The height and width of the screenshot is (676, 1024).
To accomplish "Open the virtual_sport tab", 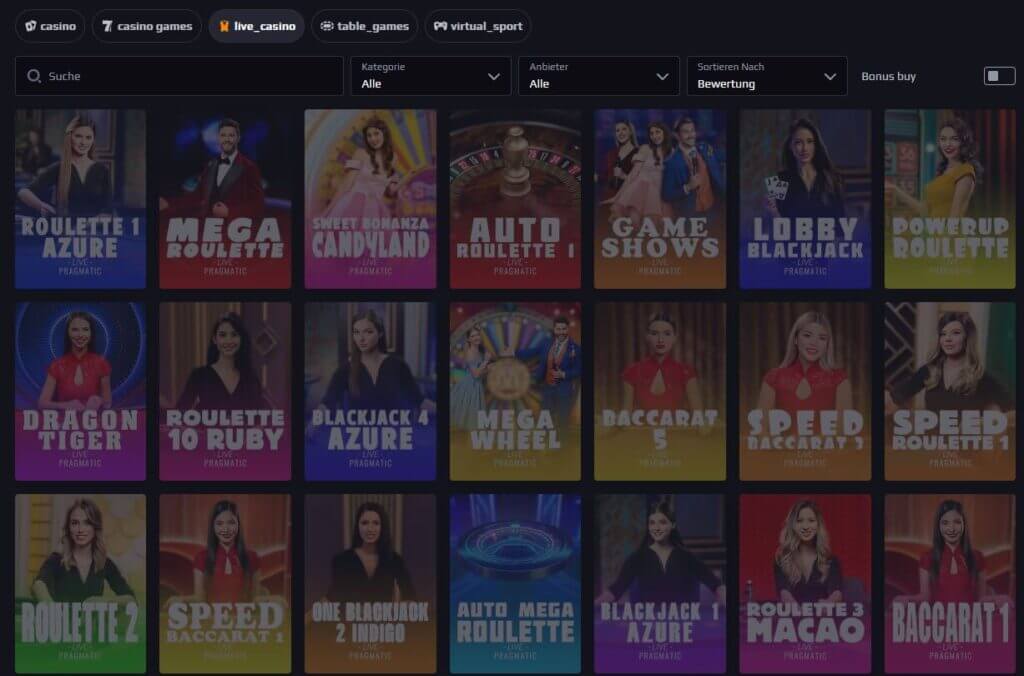I will 478,26.
